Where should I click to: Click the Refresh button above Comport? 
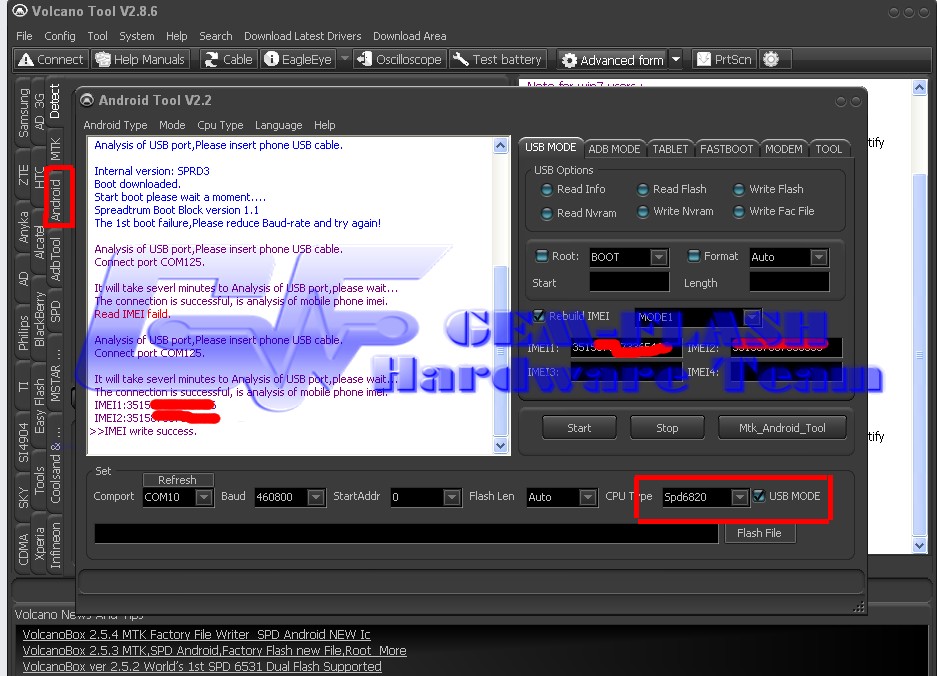tap(177, 480)
